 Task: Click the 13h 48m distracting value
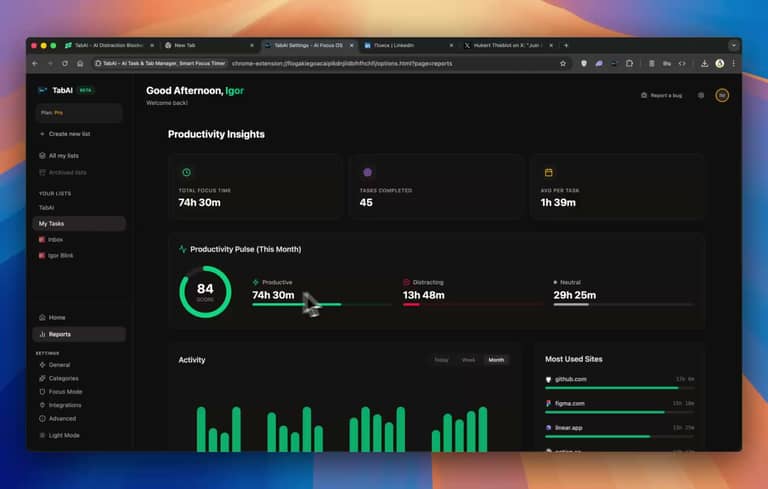tap(424, 295)
